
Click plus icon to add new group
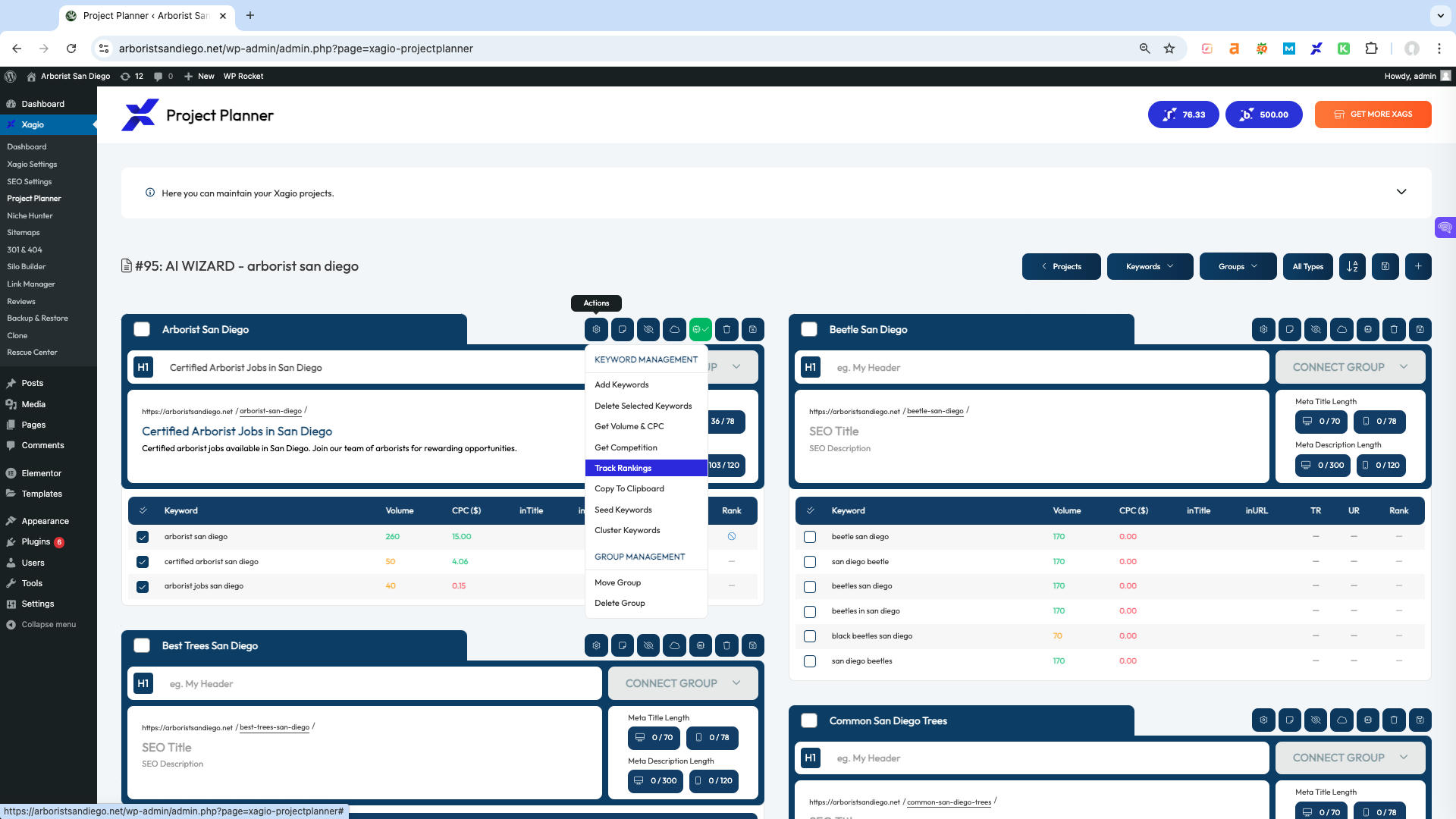1418,266
